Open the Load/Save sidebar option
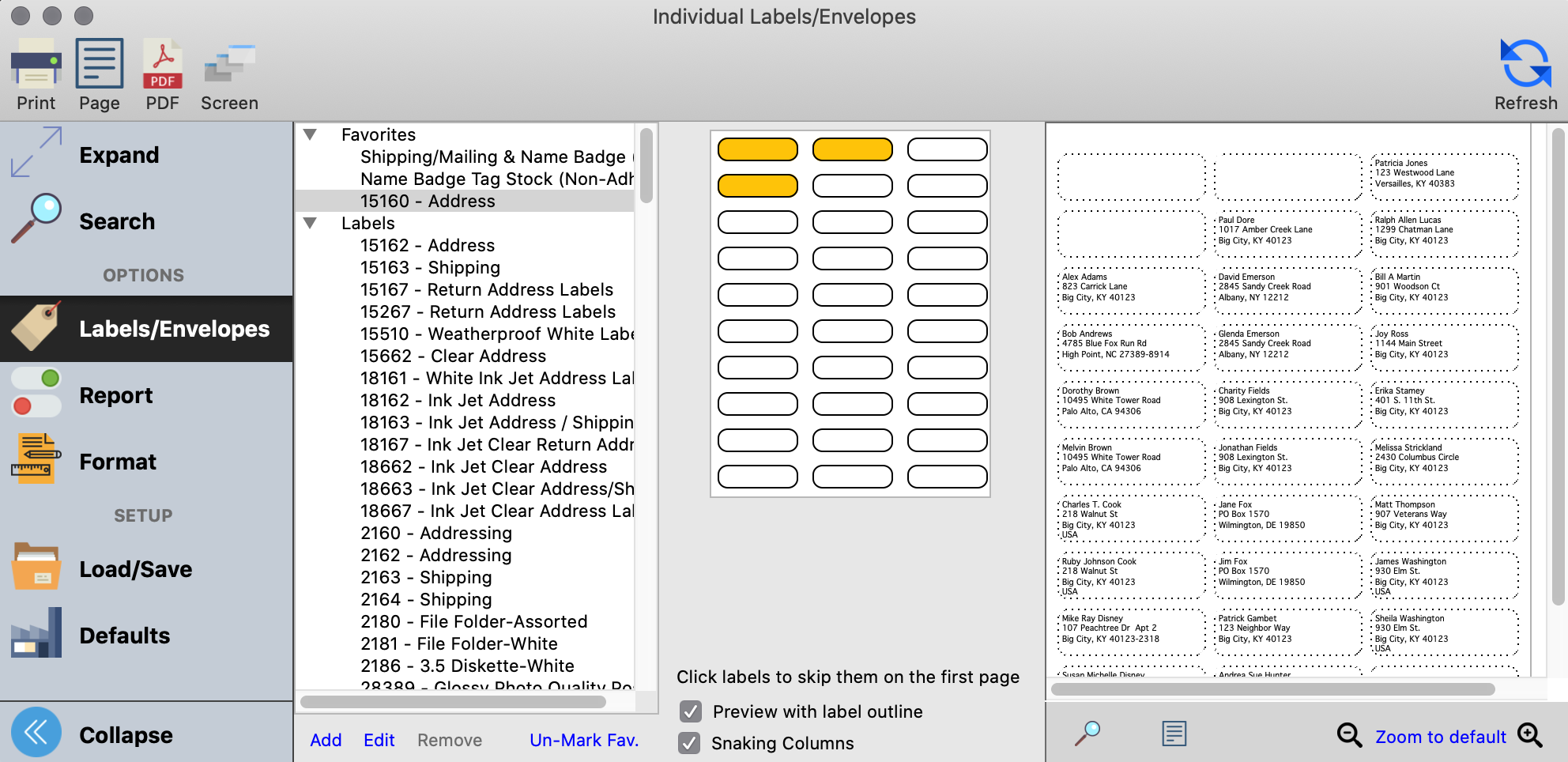Screen dimensions: 1568x762 tap(146, 569)
